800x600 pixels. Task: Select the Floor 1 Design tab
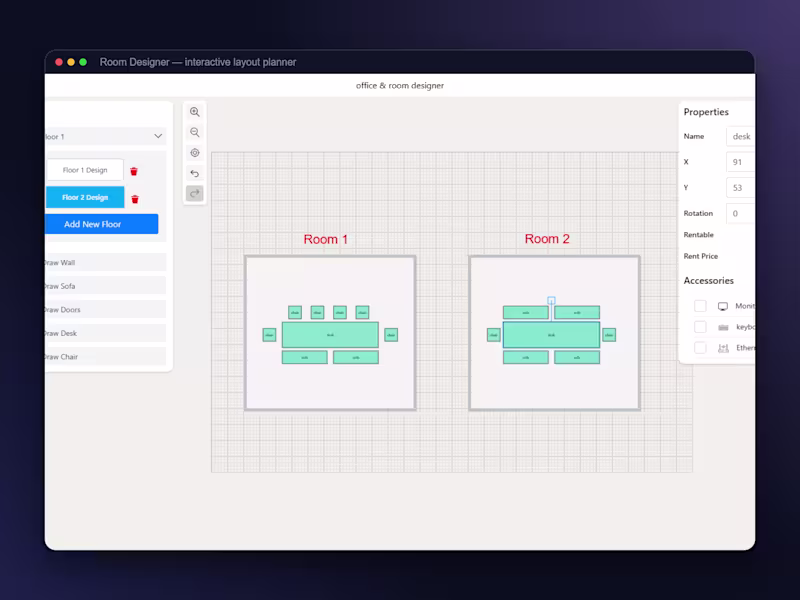(85, 170)
